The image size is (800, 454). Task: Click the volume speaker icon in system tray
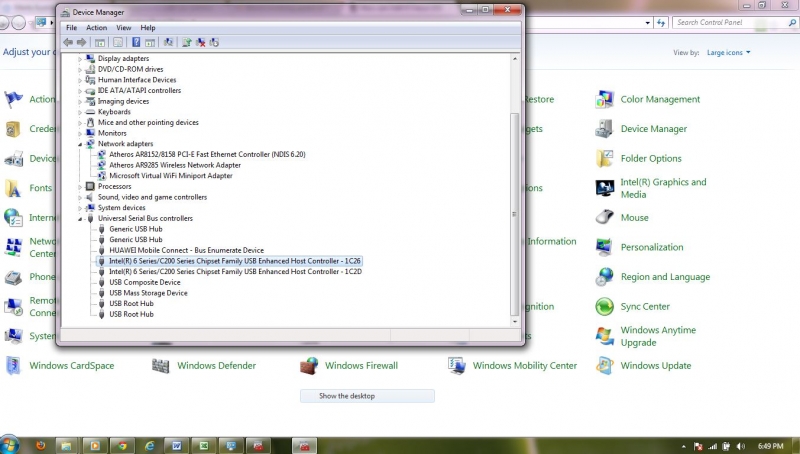pyautogui.click(x=740, y=444)
